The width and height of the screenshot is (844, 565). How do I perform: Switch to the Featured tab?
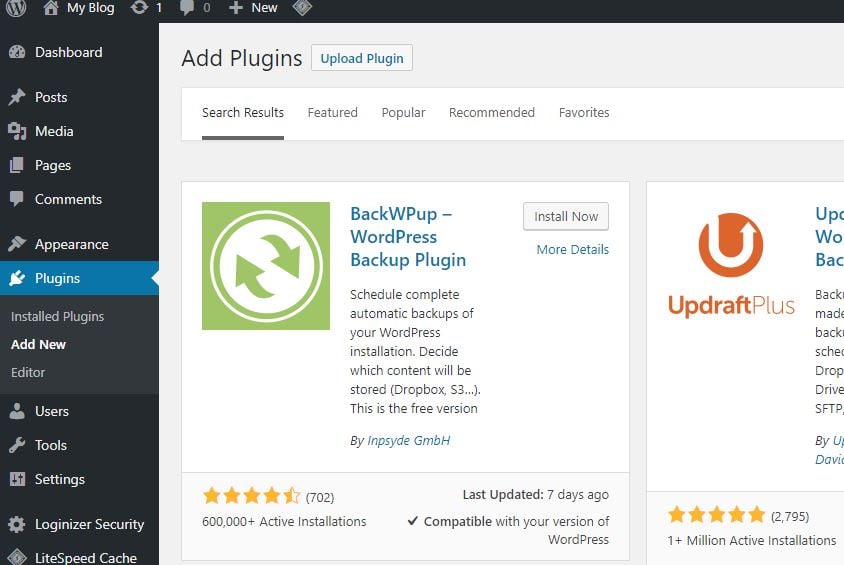(333, 112)
